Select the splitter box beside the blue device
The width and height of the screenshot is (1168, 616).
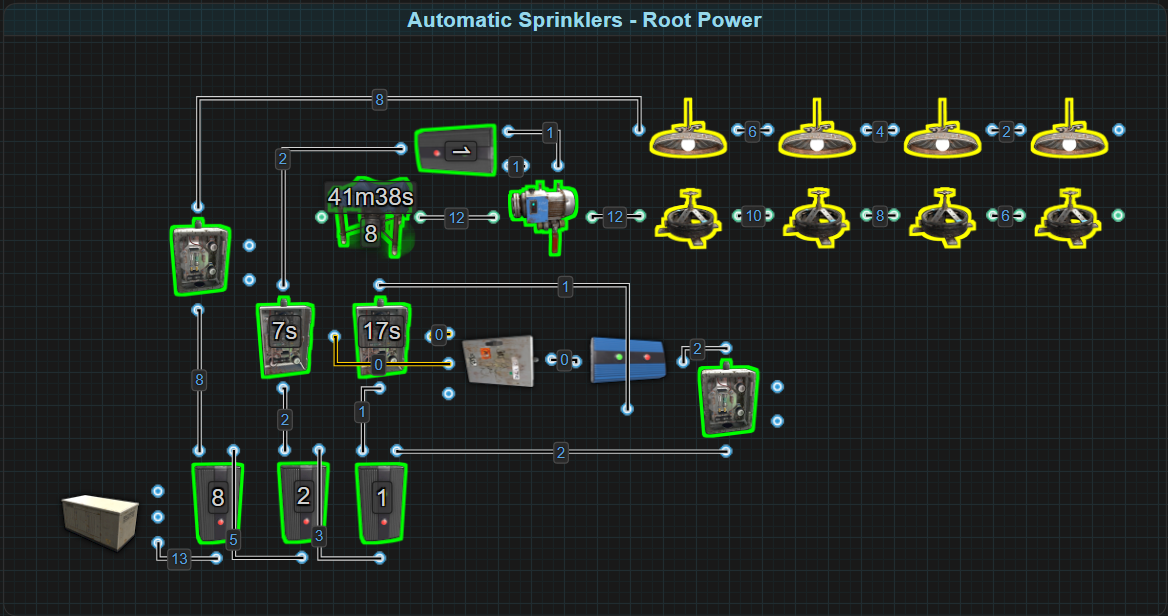point(728,399)
